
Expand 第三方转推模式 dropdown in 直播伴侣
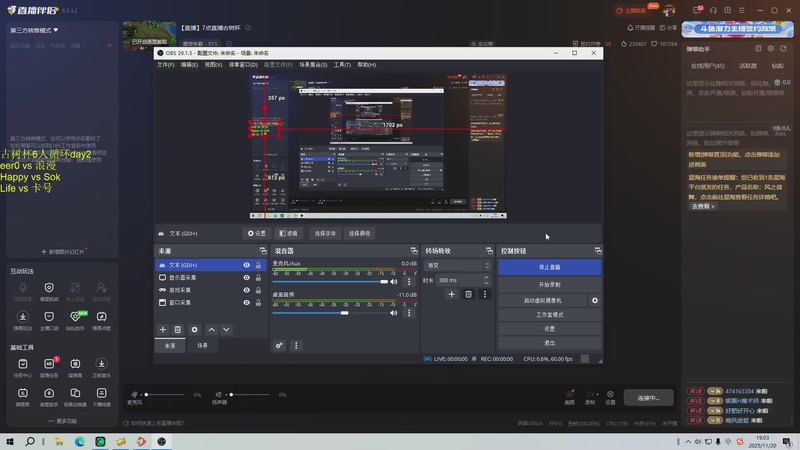pos(34,30)
